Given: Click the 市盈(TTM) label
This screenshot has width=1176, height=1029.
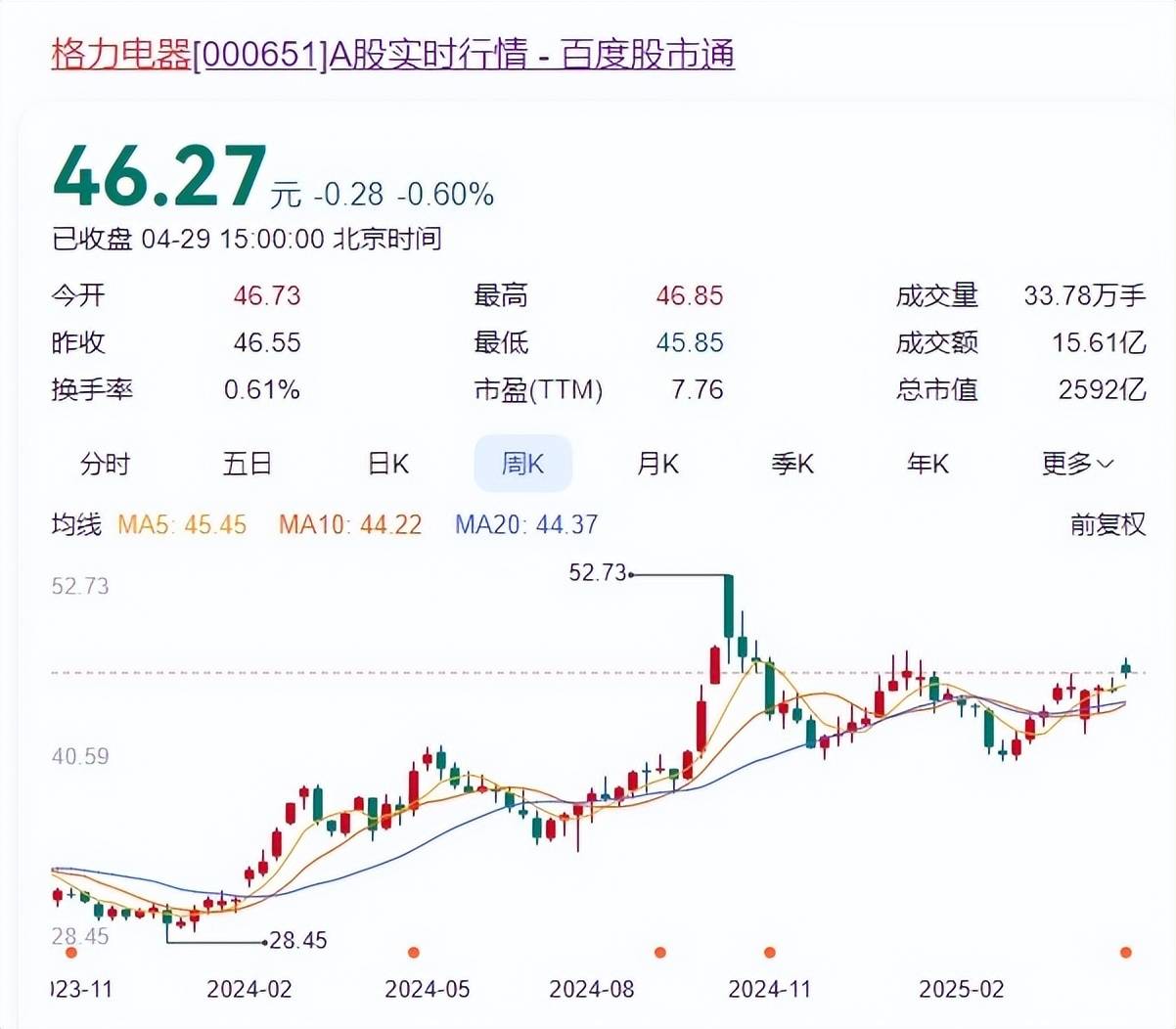Looking at the screenshot, I should (538, 389).
